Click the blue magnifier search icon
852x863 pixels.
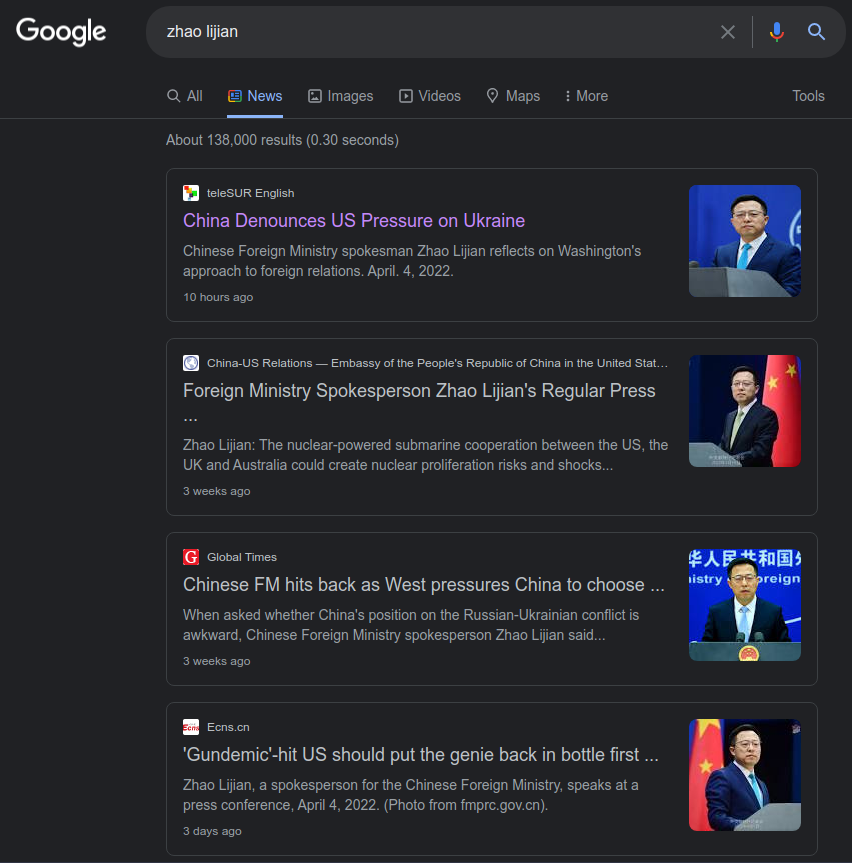pyautogui.click(x=816, y=32)
